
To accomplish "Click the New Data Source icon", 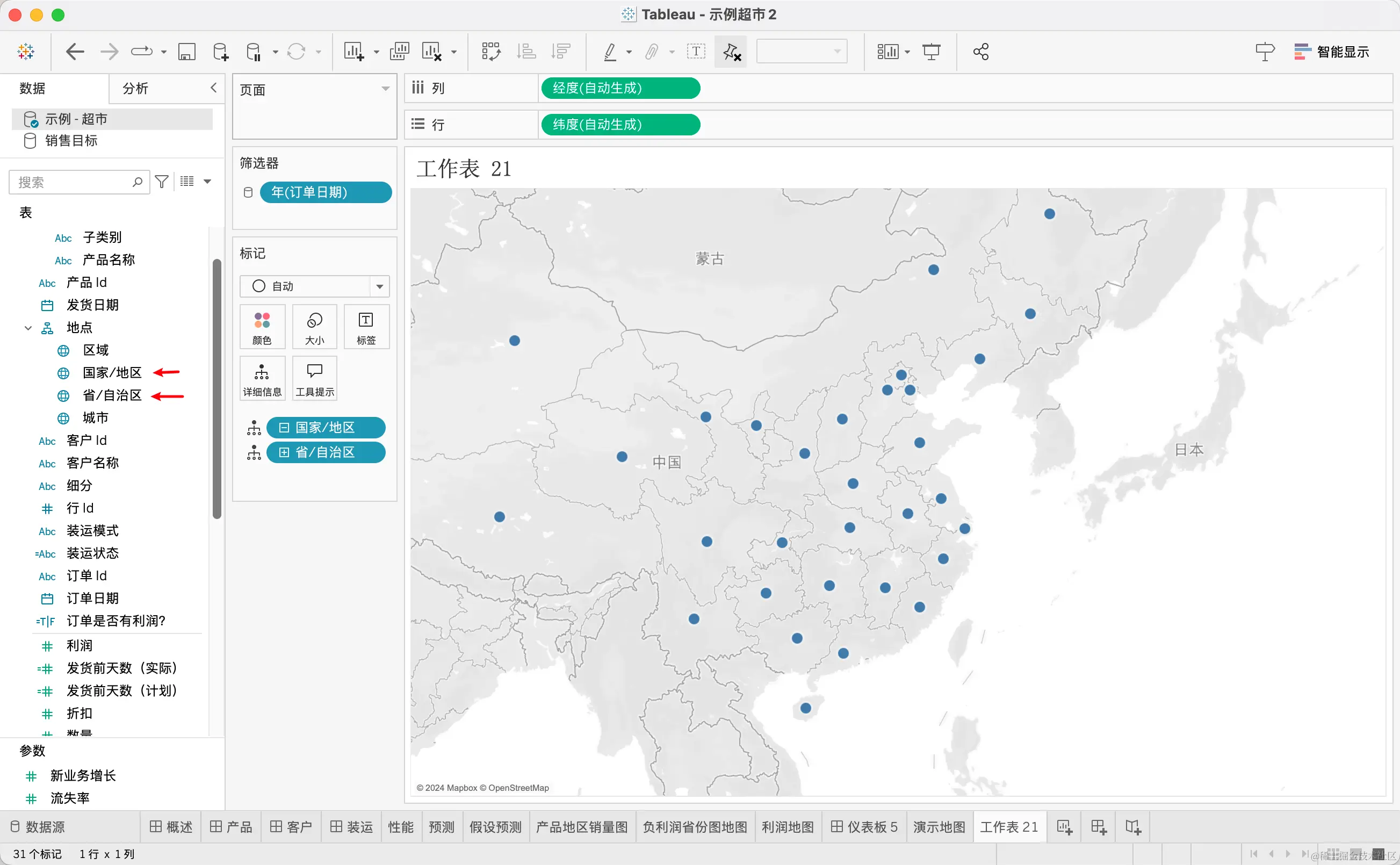I will pyautogui.click(x=220, y=52).
